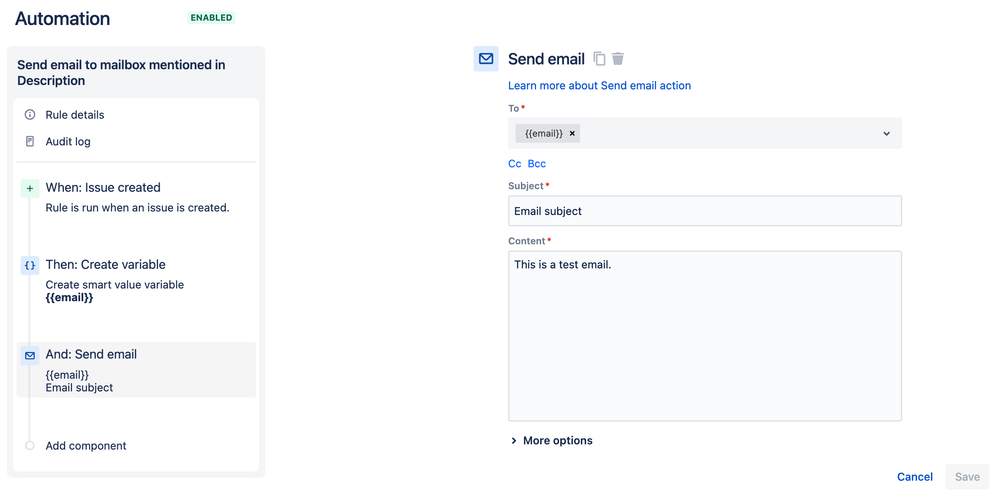Click the To recipients field
Screen dimensions: 998x500
tap(705, 134)
